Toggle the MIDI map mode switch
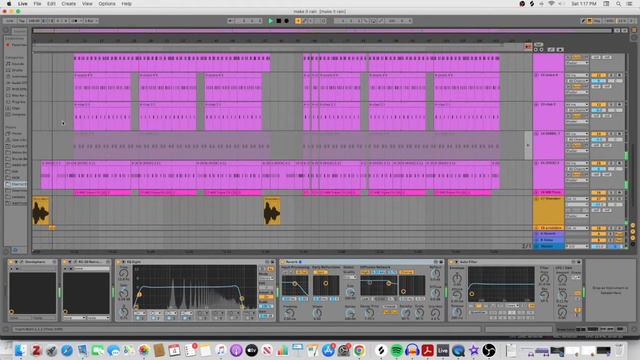Viewport: 640px width, 360px height. [x=609, y=21]
